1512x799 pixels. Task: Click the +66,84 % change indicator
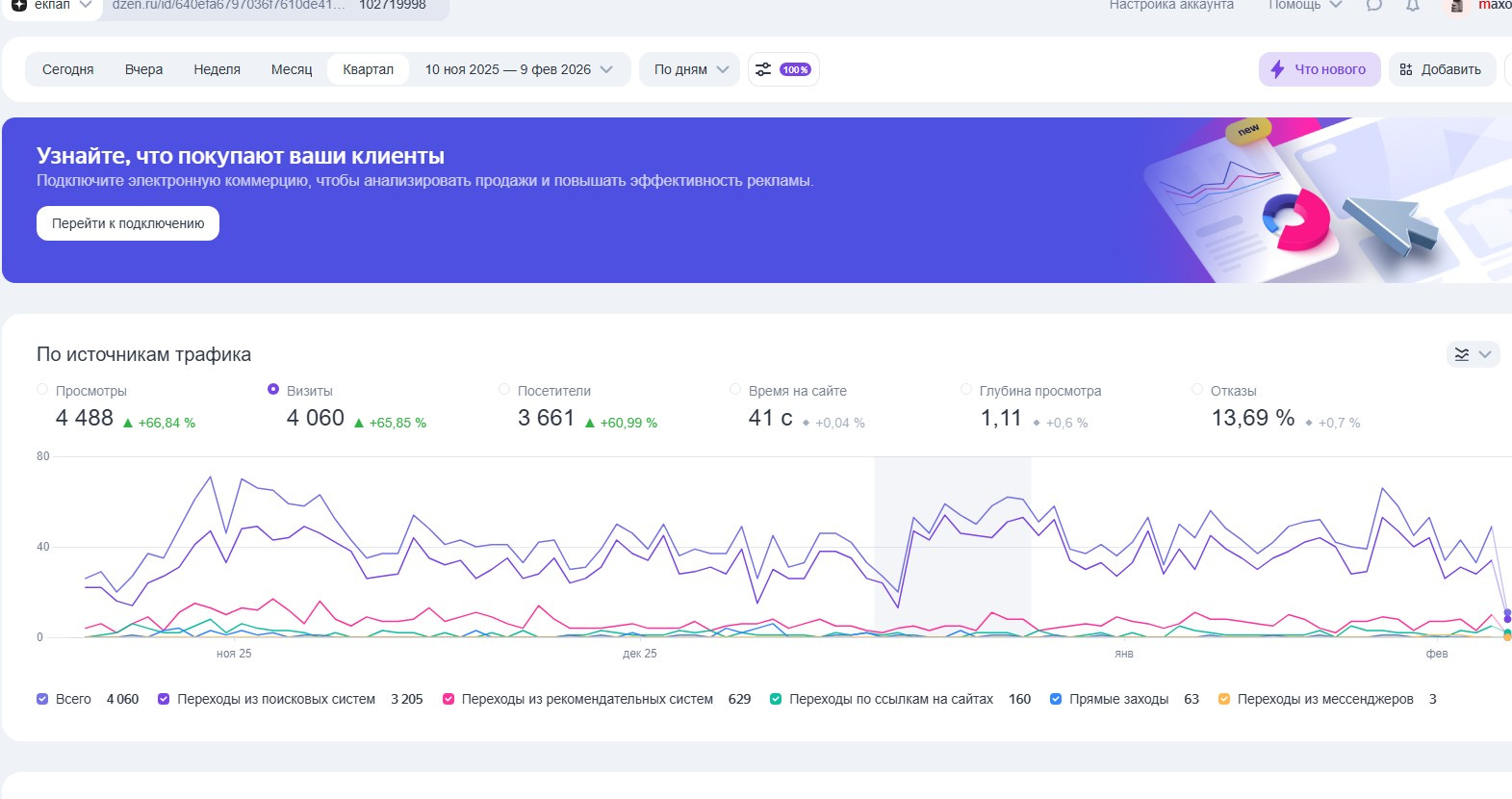[x=159, y=423]
